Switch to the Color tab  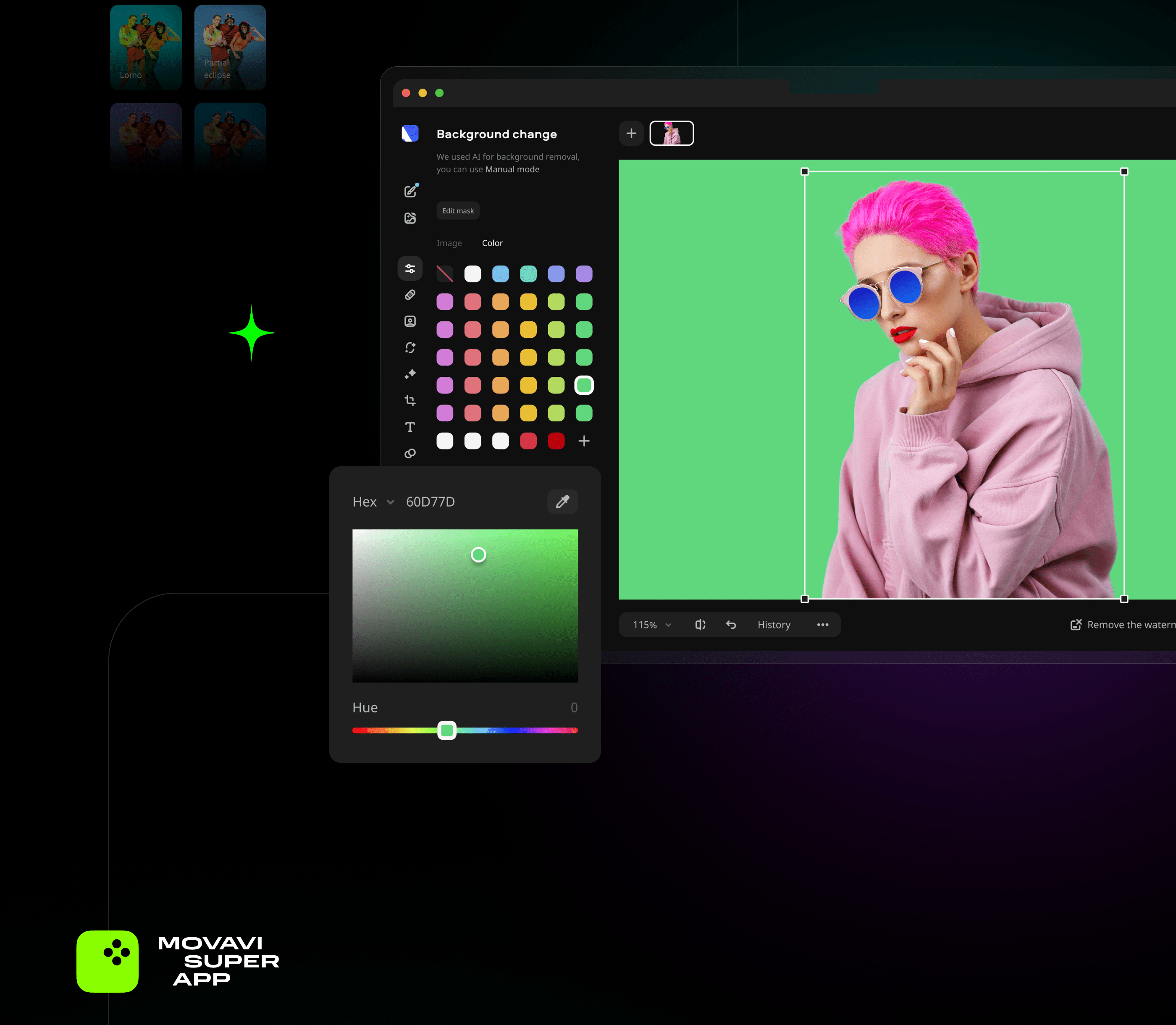point(492,243)
